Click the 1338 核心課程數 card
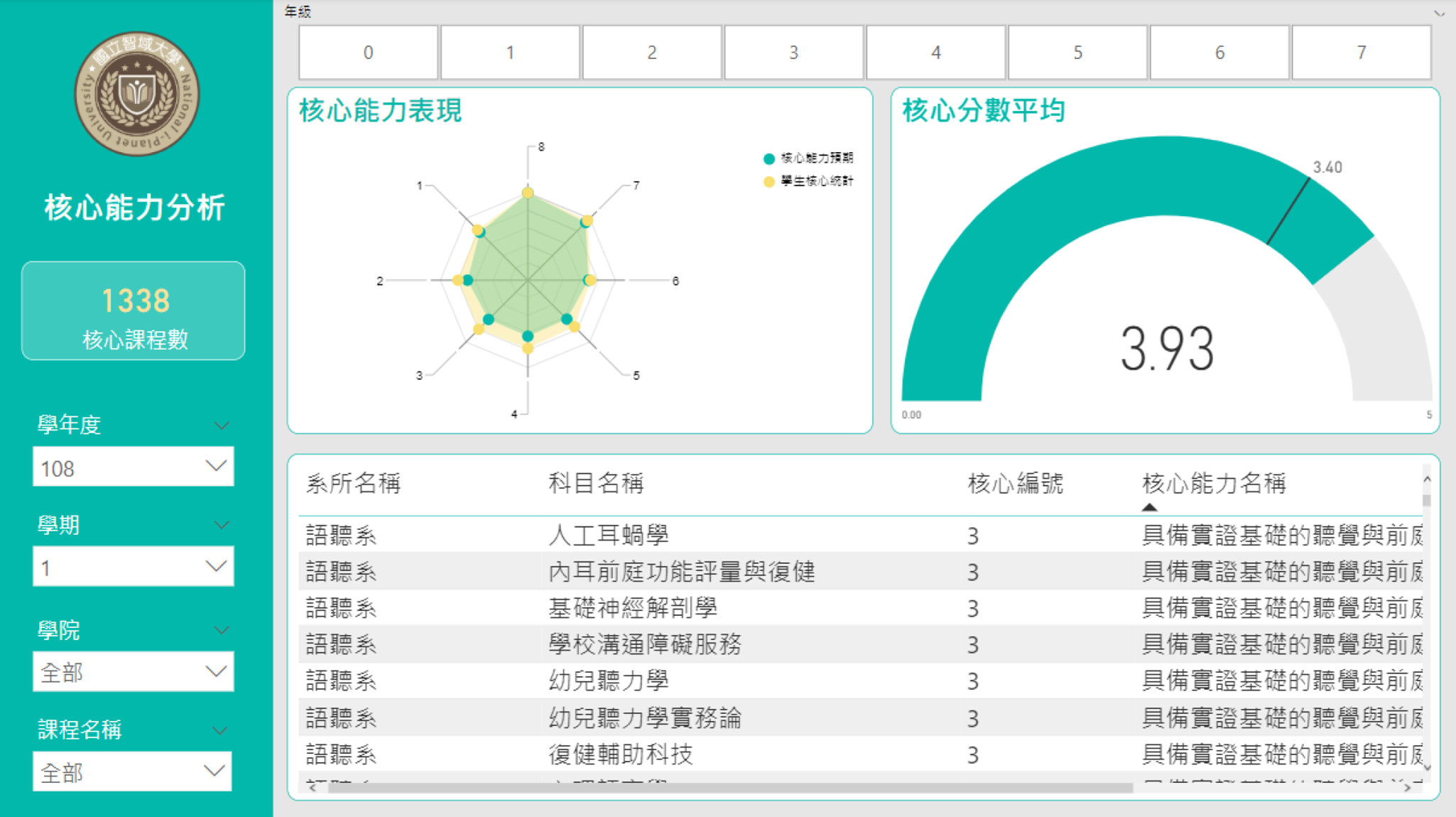Viewport: 1456px width, 817px height. coord(134,310)
